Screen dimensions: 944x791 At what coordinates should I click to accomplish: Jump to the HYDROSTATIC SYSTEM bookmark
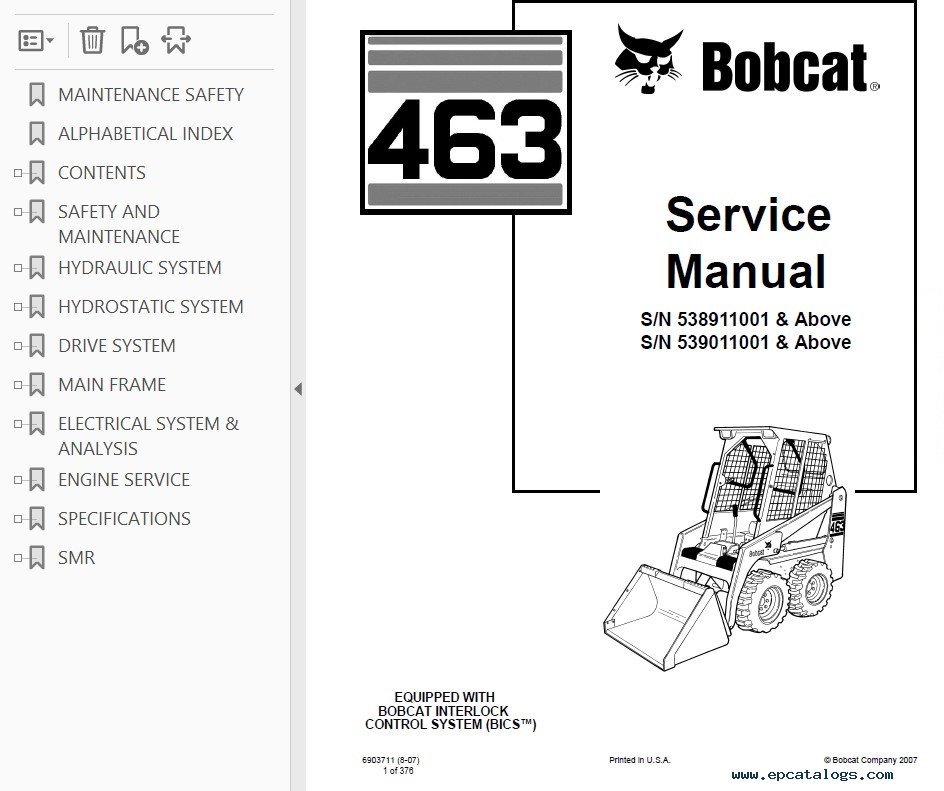click(x=150, y=307)
